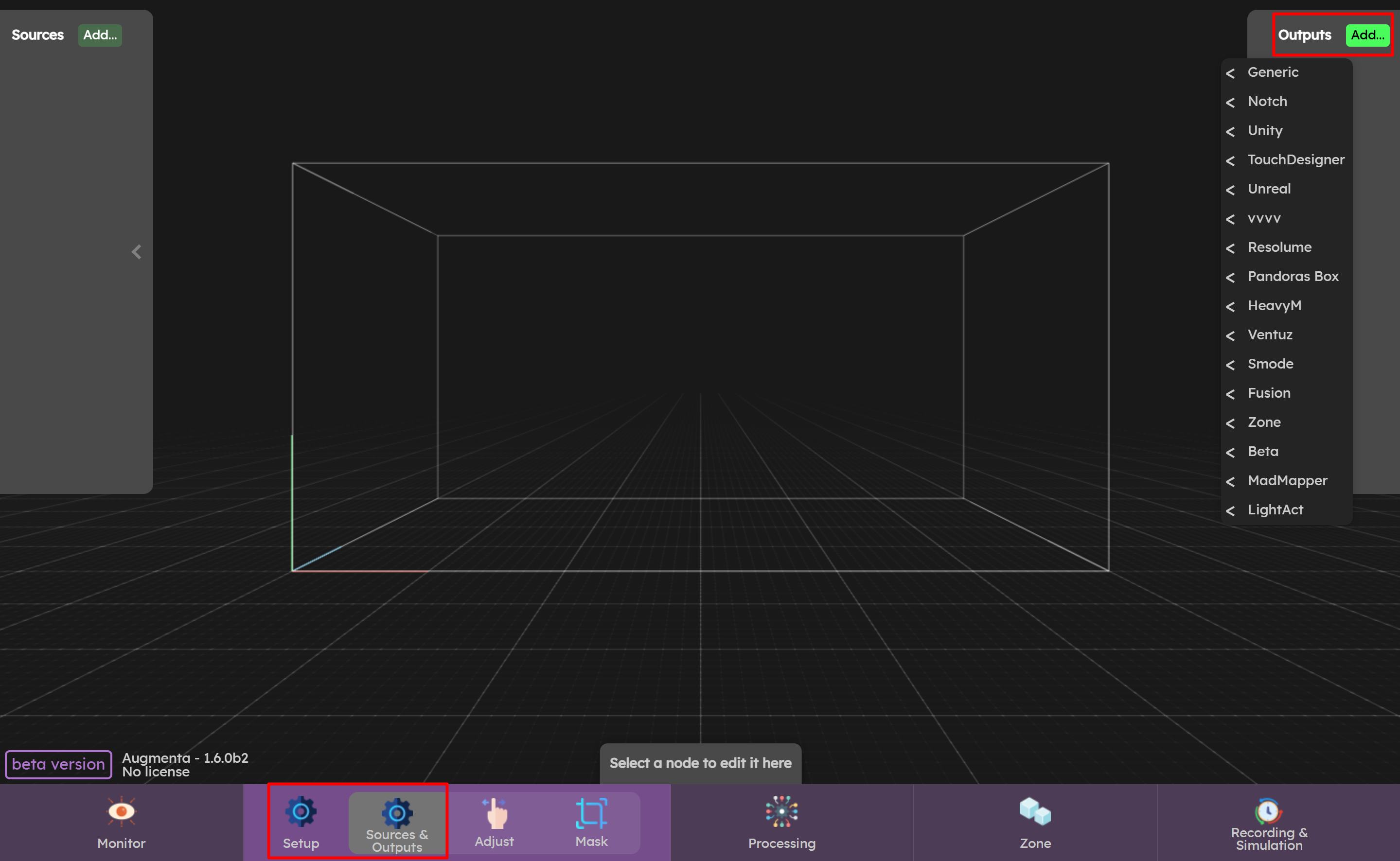1400x861 pixels.
Task: Collapse the Sources panel with chevron
Action: tap(136, 252)
